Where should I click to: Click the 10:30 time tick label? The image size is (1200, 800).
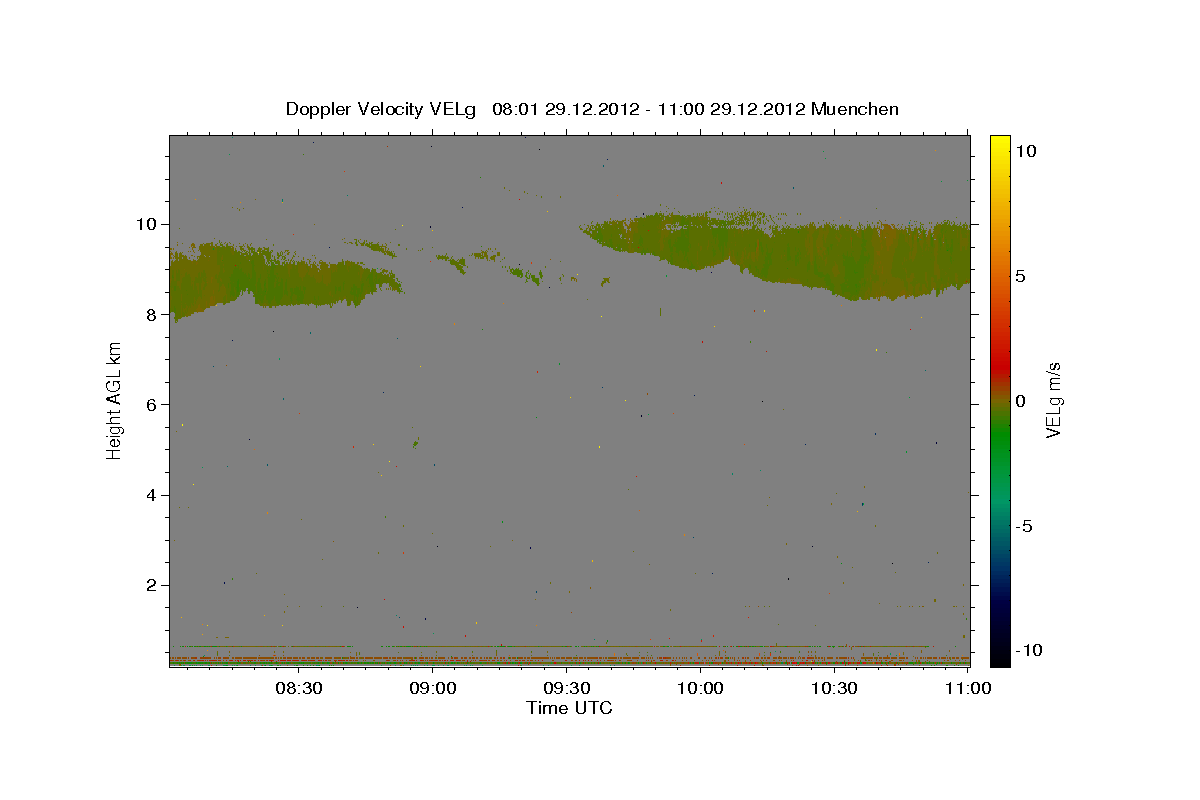835,688
